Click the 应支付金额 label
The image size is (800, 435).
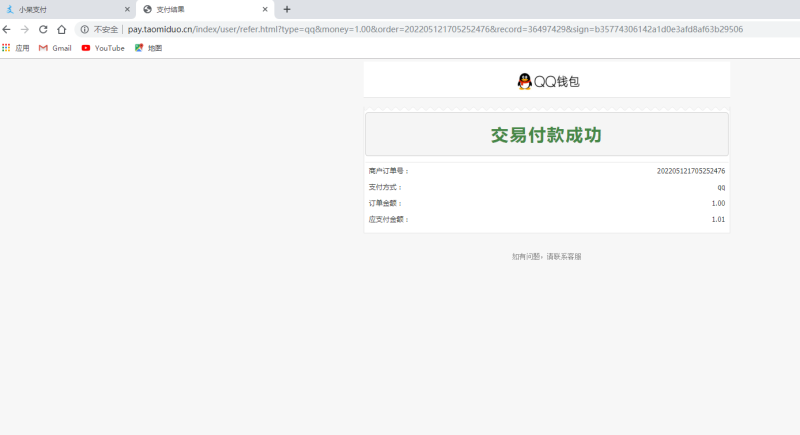pos(389,219)
